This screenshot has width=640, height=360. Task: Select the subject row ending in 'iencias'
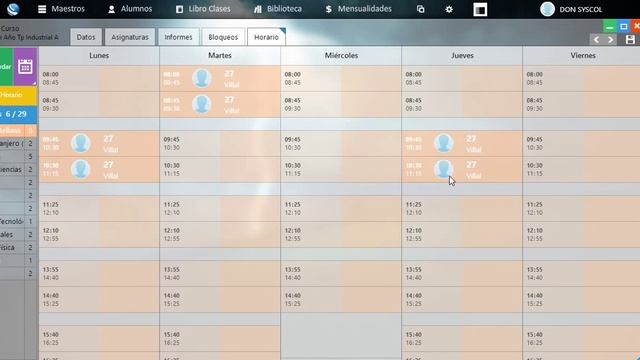click(18, 169)
